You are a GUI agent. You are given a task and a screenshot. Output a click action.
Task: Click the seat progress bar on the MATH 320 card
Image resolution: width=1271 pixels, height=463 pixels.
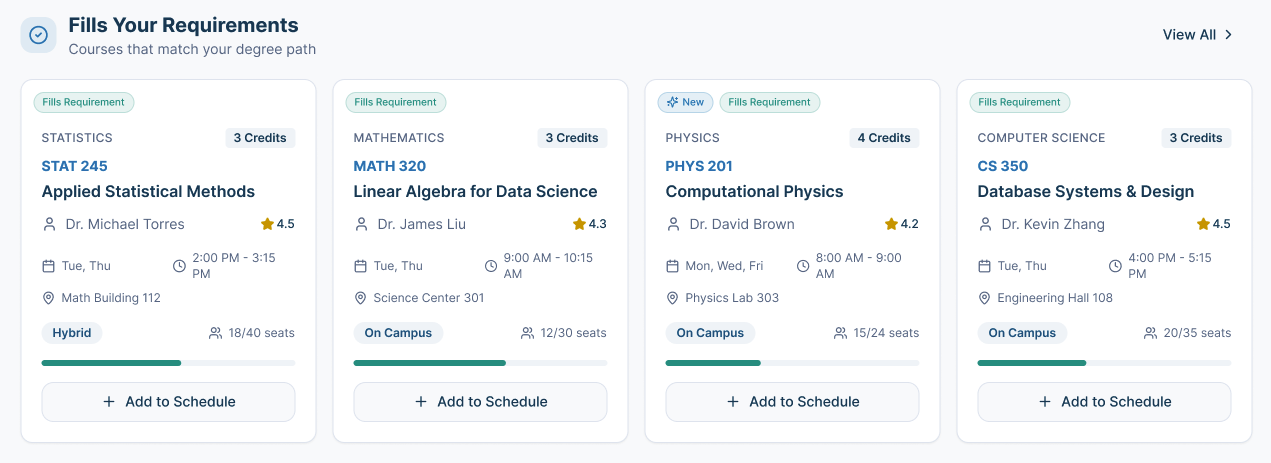coord(480,362)
